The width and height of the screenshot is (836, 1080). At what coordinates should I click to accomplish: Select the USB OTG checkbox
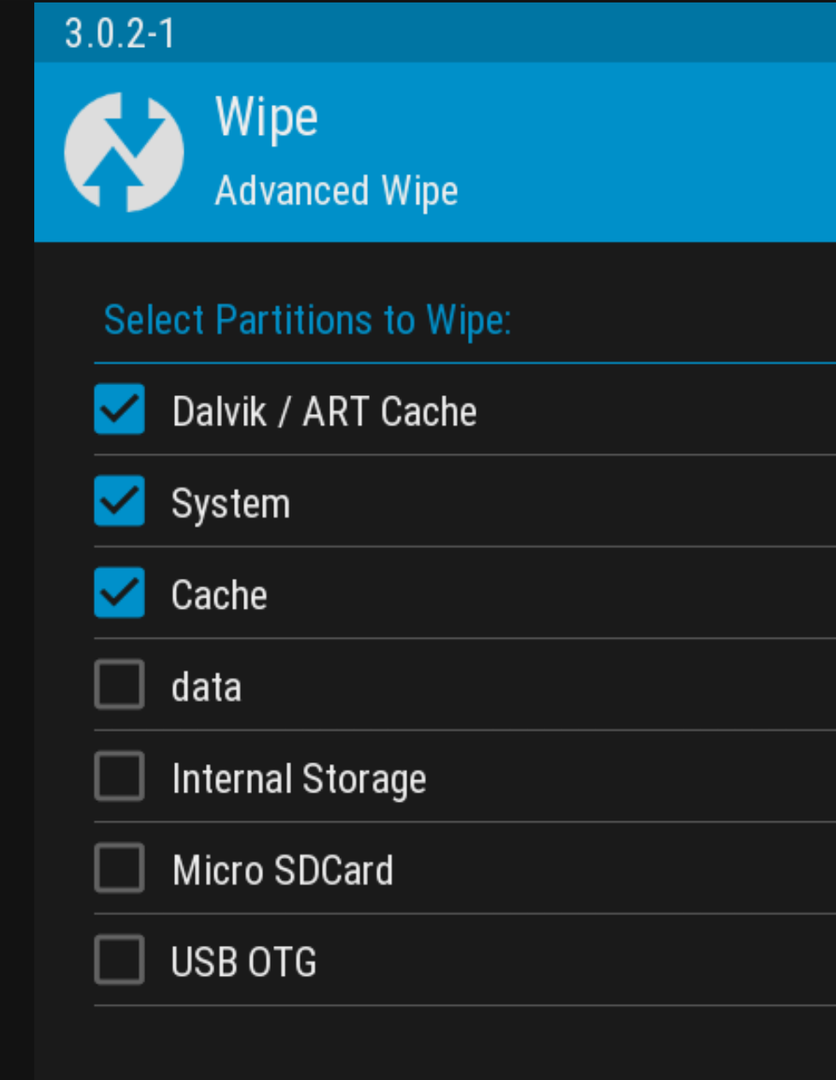point(119,959)
